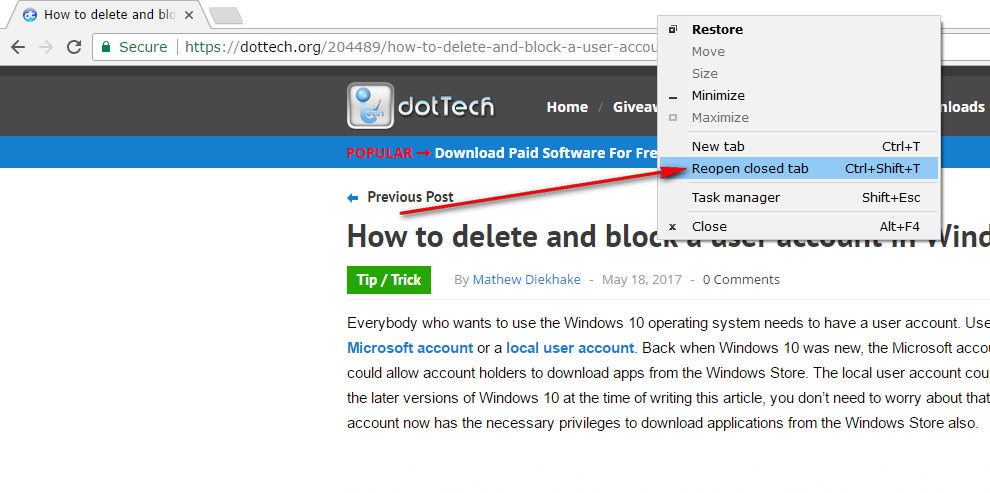The width and height of the screenshot is (990, 493).
Task: Click the Tip / Trick category badge
Action: (x=389, y=280)
